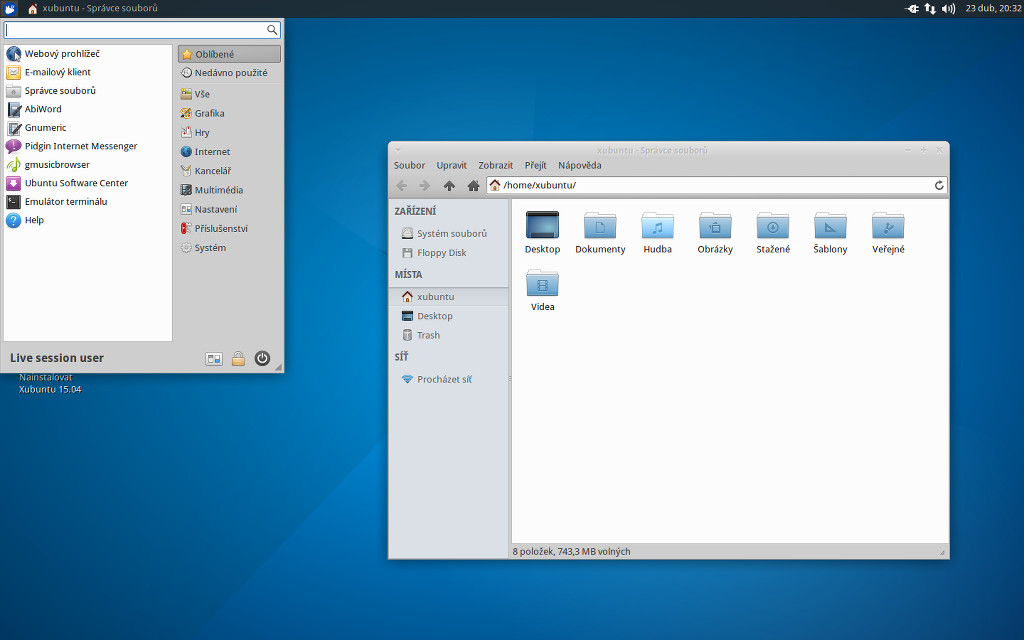Open the Soubor menu
The width and height of the screenshot is (1024, 640).
click(409, 166)
